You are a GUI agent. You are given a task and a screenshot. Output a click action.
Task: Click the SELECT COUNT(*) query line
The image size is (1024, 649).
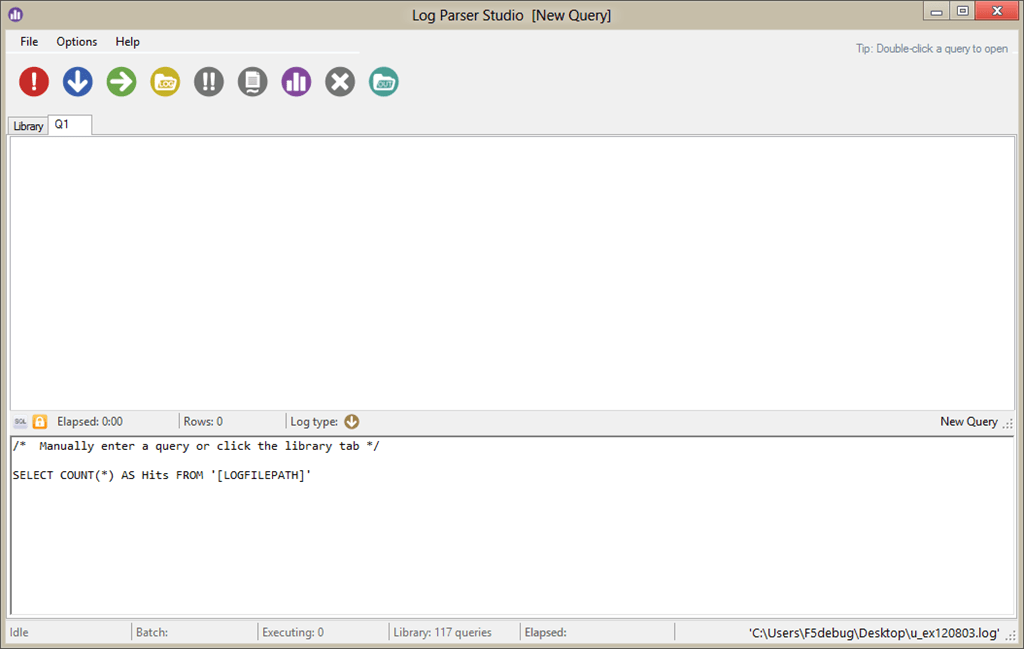[x=161, y=475]
